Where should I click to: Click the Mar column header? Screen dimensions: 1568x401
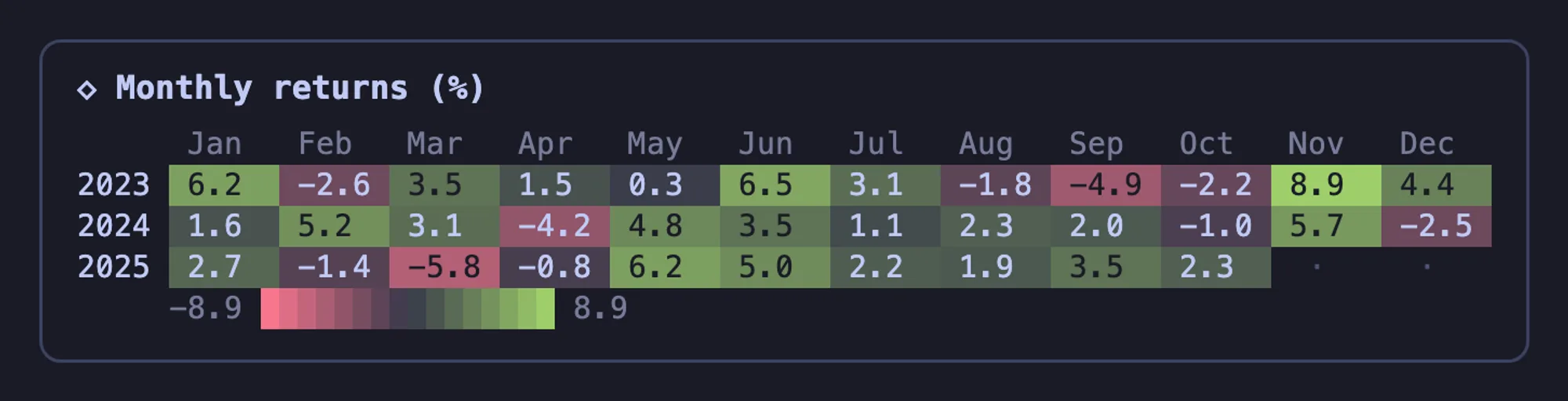(435, 144)
